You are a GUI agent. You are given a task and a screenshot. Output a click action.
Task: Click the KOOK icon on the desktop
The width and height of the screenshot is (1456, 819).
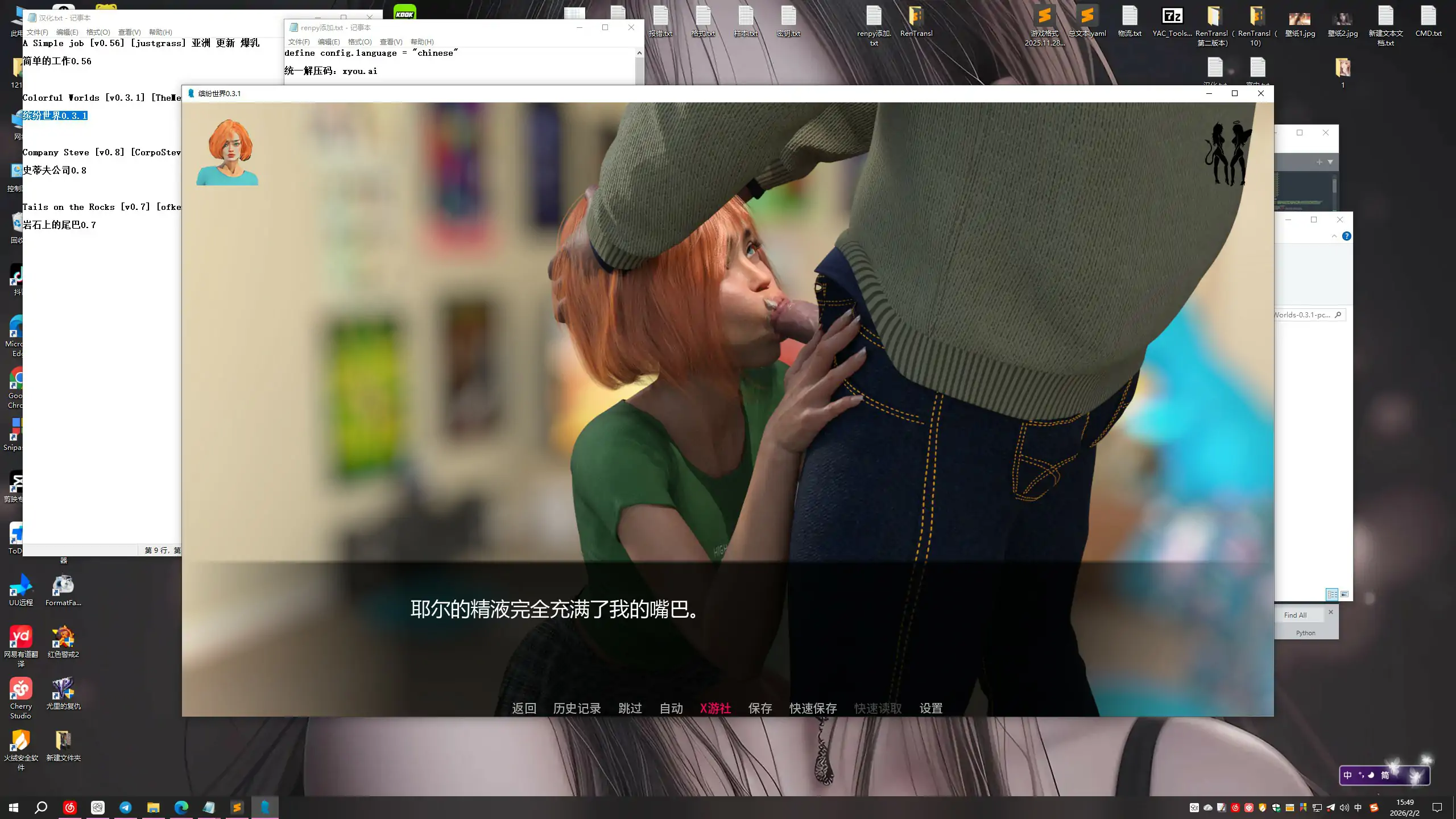click(404, 13)
